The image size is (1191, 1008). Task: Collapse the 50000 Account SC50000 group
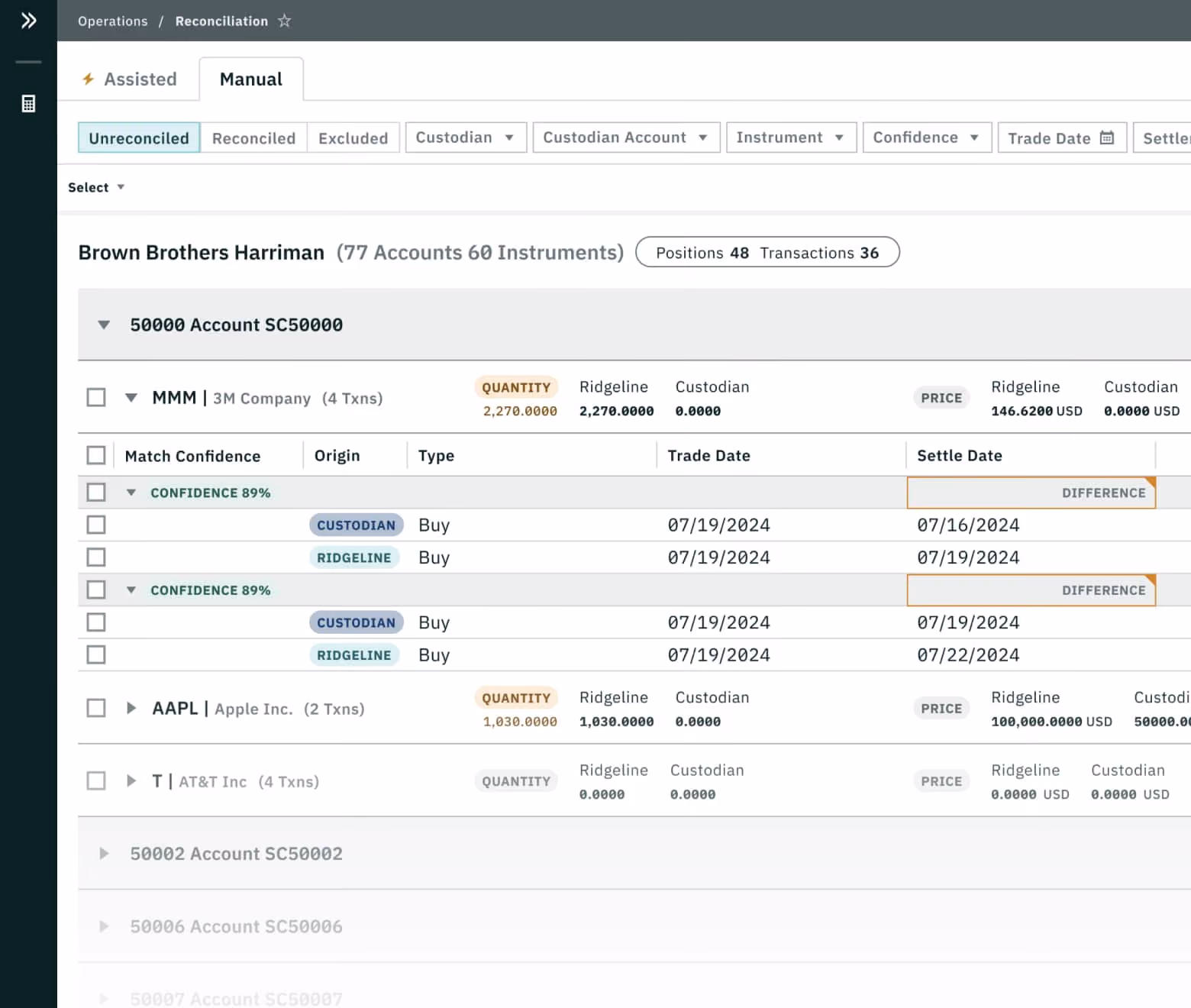[x=104, y=325]
